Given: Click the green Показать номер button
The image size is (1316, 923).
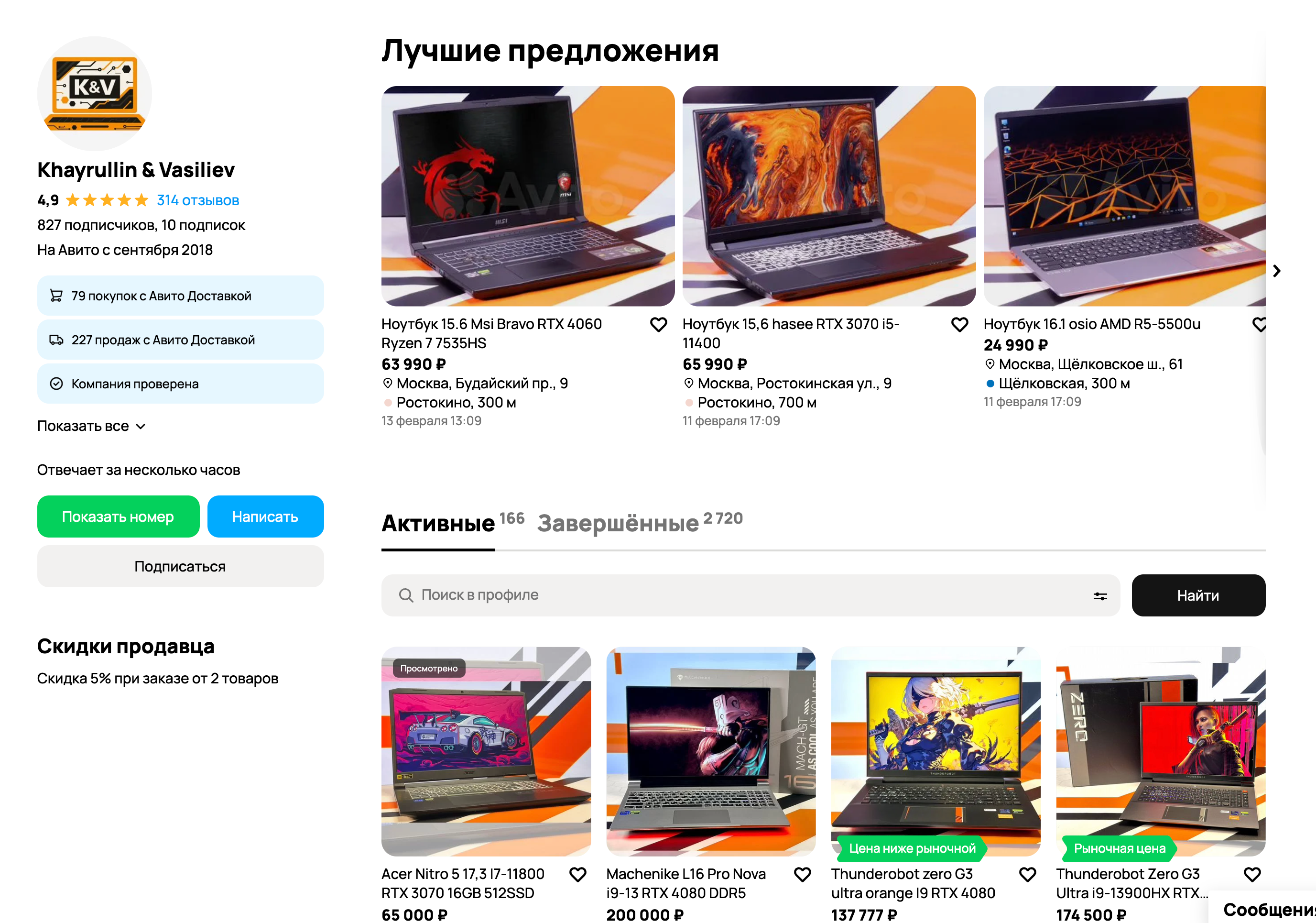Looking at the screenshot, I should [118, 516].
